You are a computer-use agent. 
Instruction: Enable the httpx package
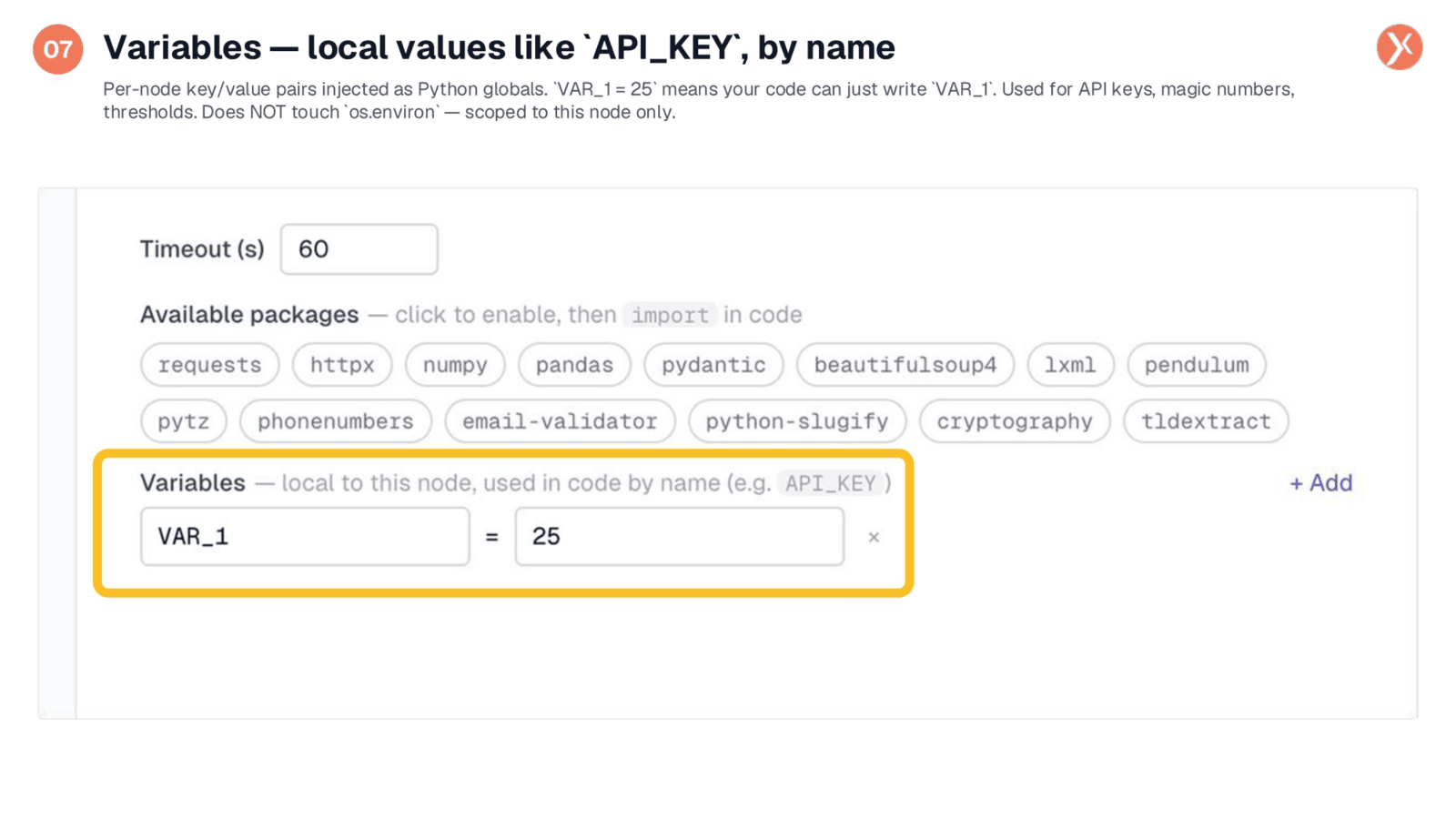tap(342, 365)
